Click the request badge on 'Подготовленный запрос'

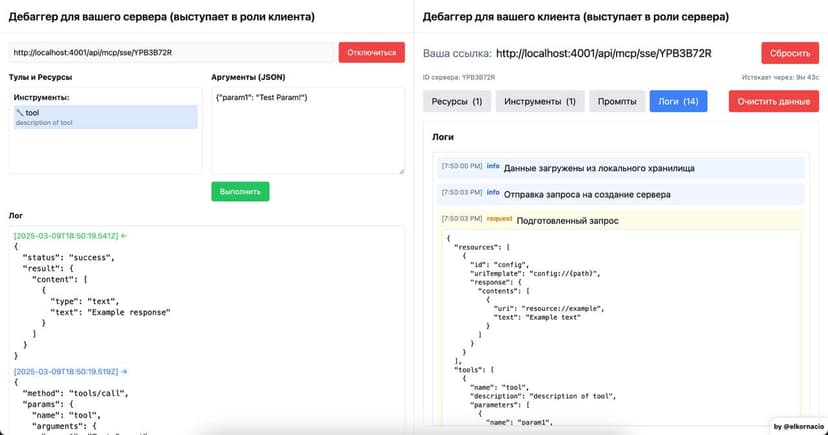pos(499,218)
